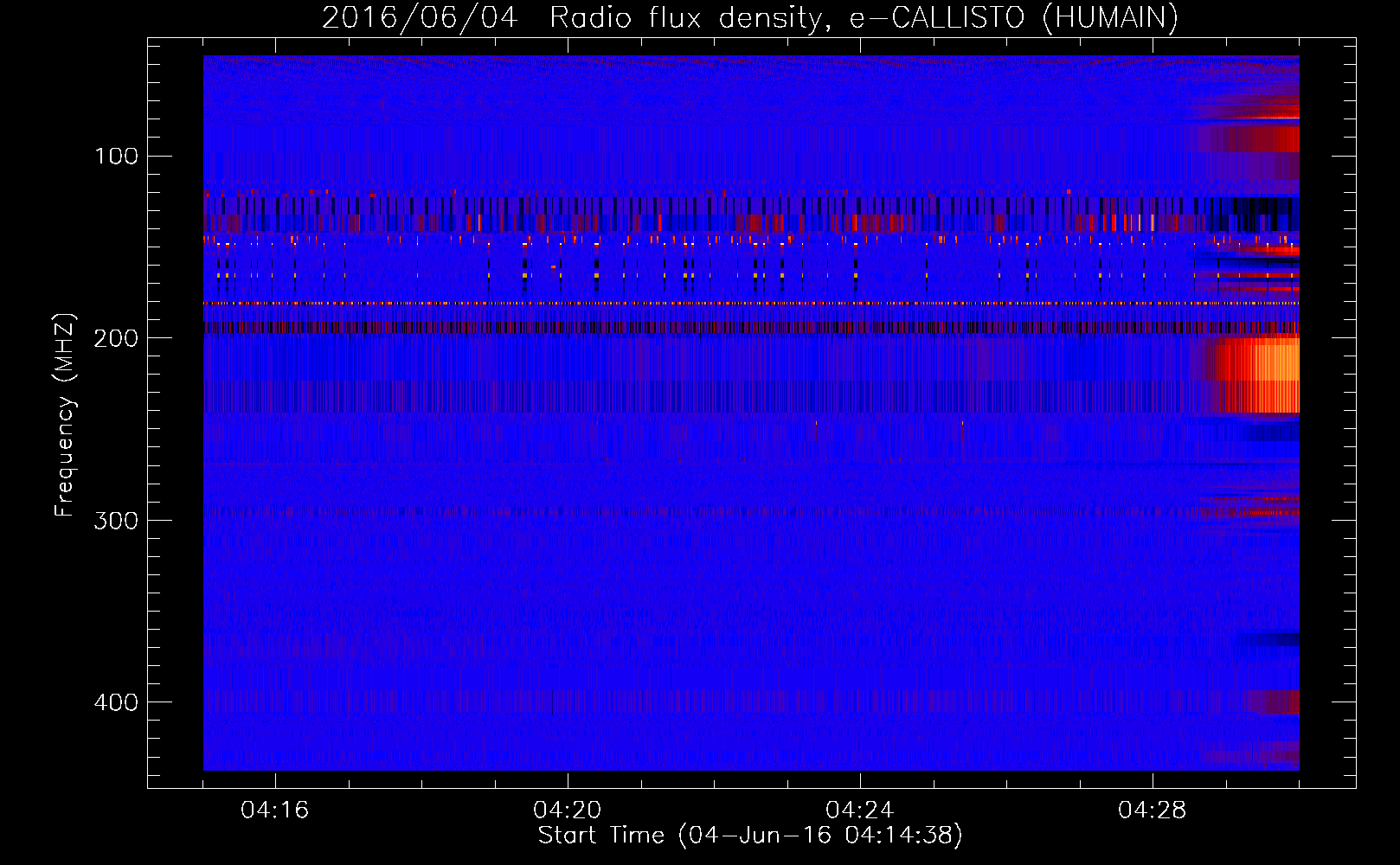Click the 04:20 time tick label
This screenshot has width=1400, height=865.
pyautogui.click(x=568, y=811)
